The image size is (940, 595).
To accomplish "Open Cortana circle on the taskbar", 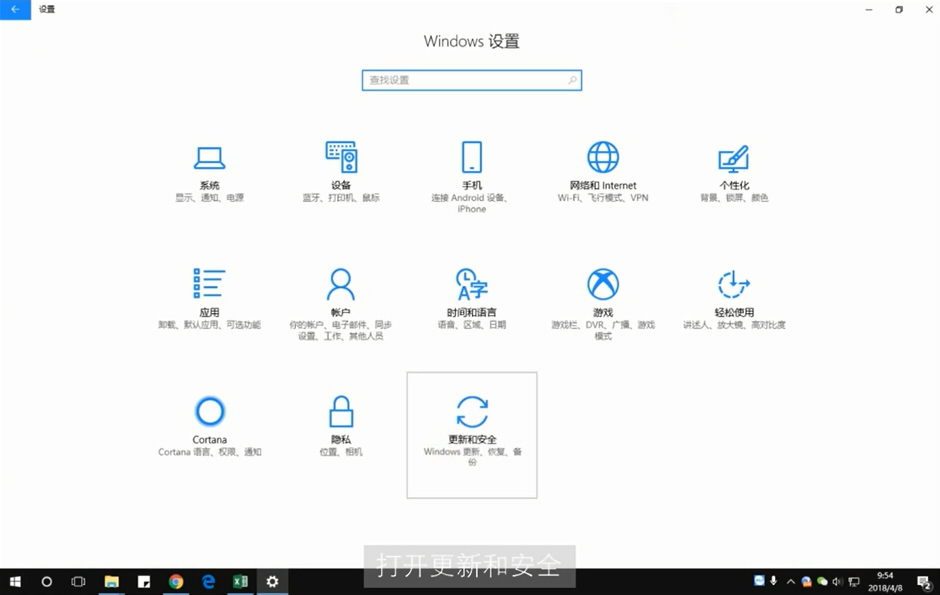I will (x=47, y=581).
